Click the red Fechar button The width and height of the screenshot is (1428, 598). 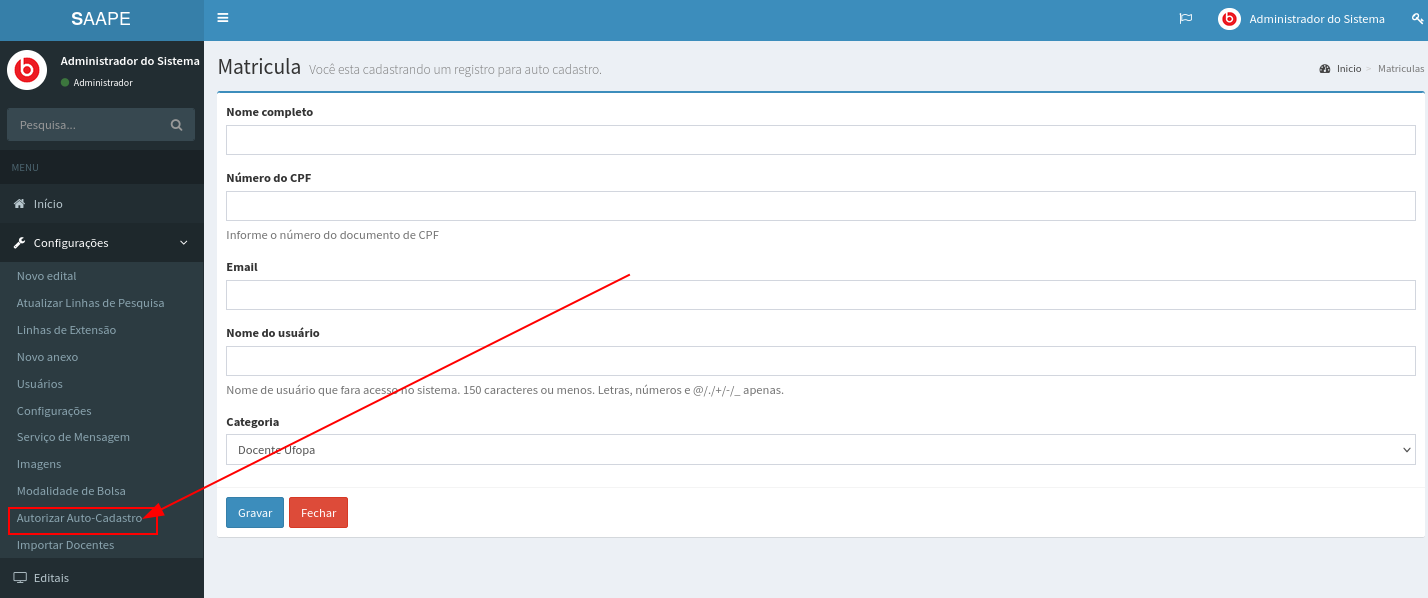click(x=318, y=513)
